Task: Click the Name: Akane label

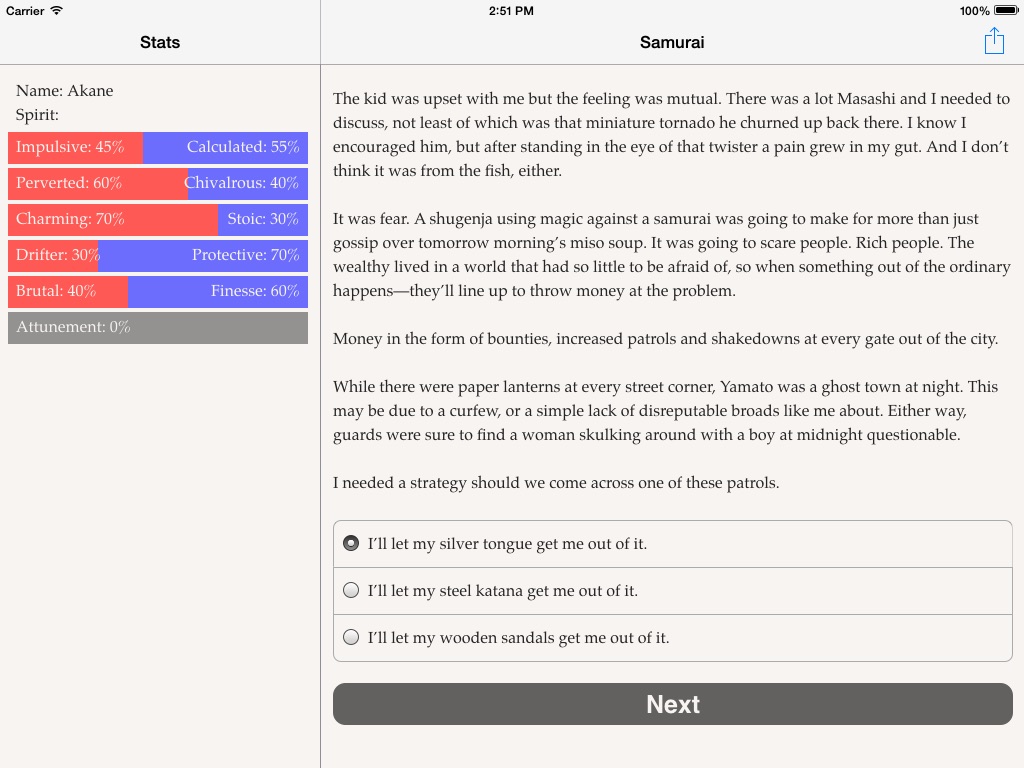Action: pos(65,91)
